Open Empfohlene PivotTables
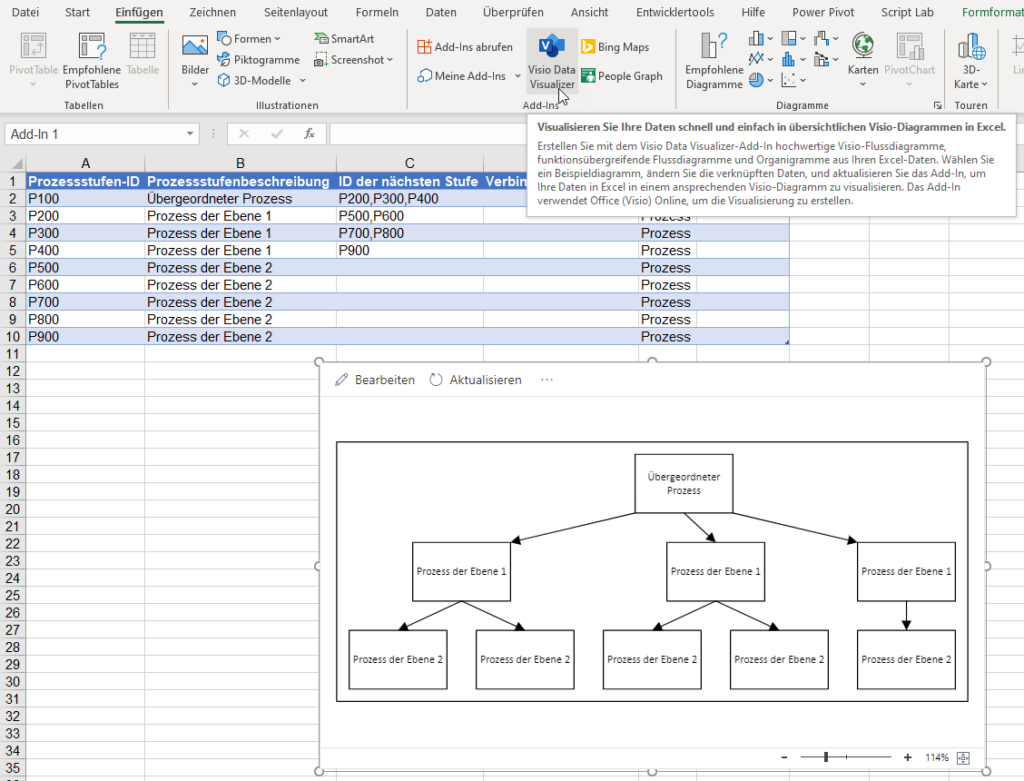Image resolution: width=1024 pixels, height=781 pixels. click(x=91, y=58)
